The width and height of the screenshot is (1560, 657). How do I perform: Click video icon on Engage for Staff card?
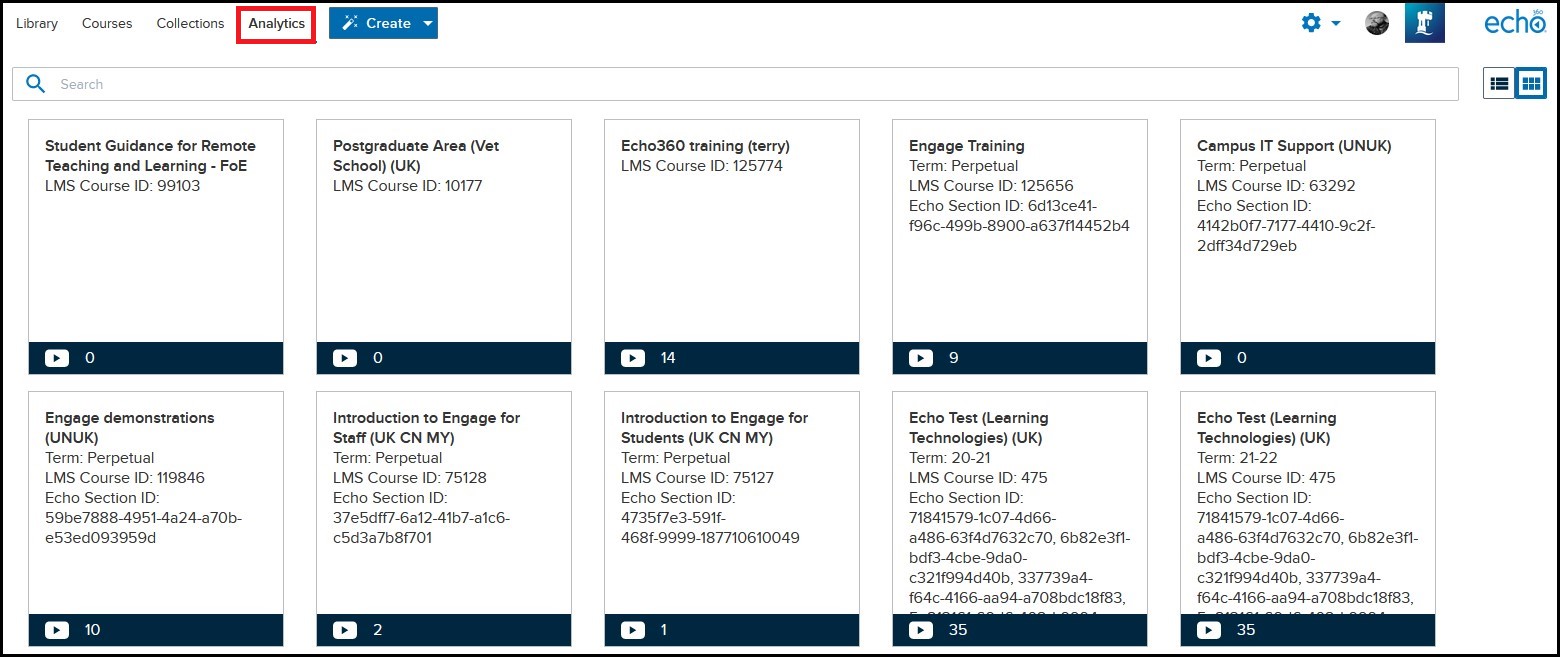click(345, 630)
